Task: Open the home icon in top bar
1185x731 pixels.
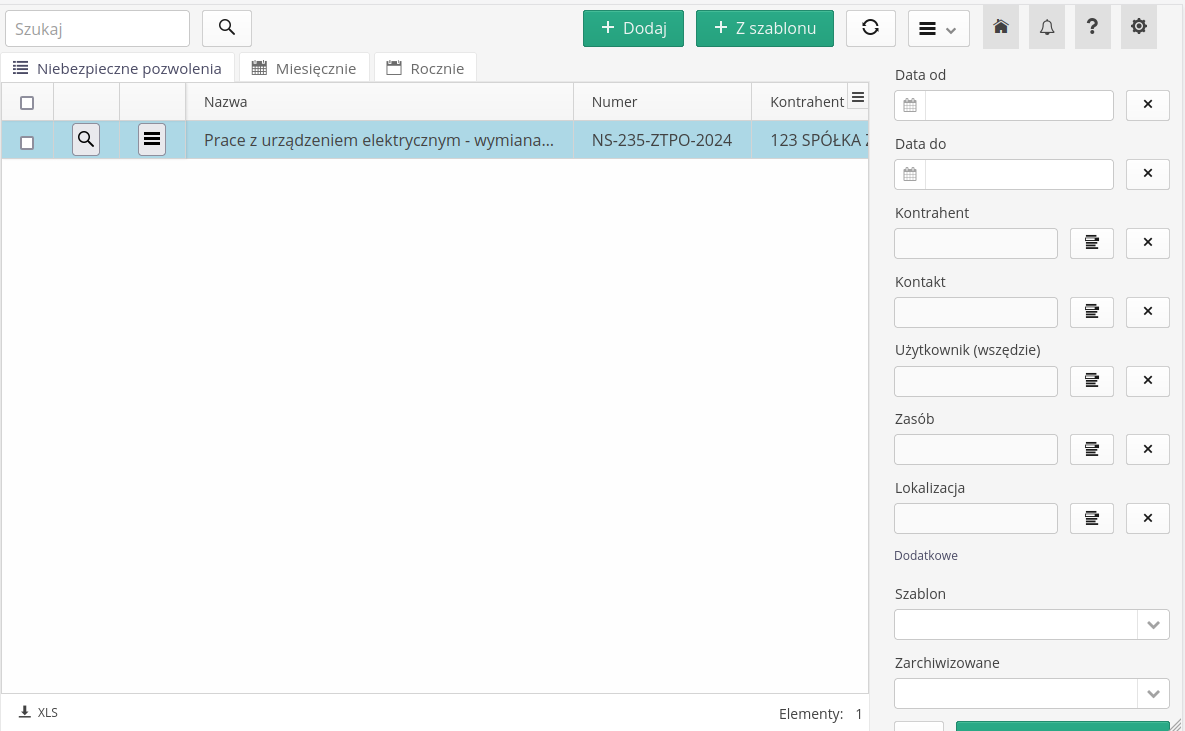Action: 1001,27
